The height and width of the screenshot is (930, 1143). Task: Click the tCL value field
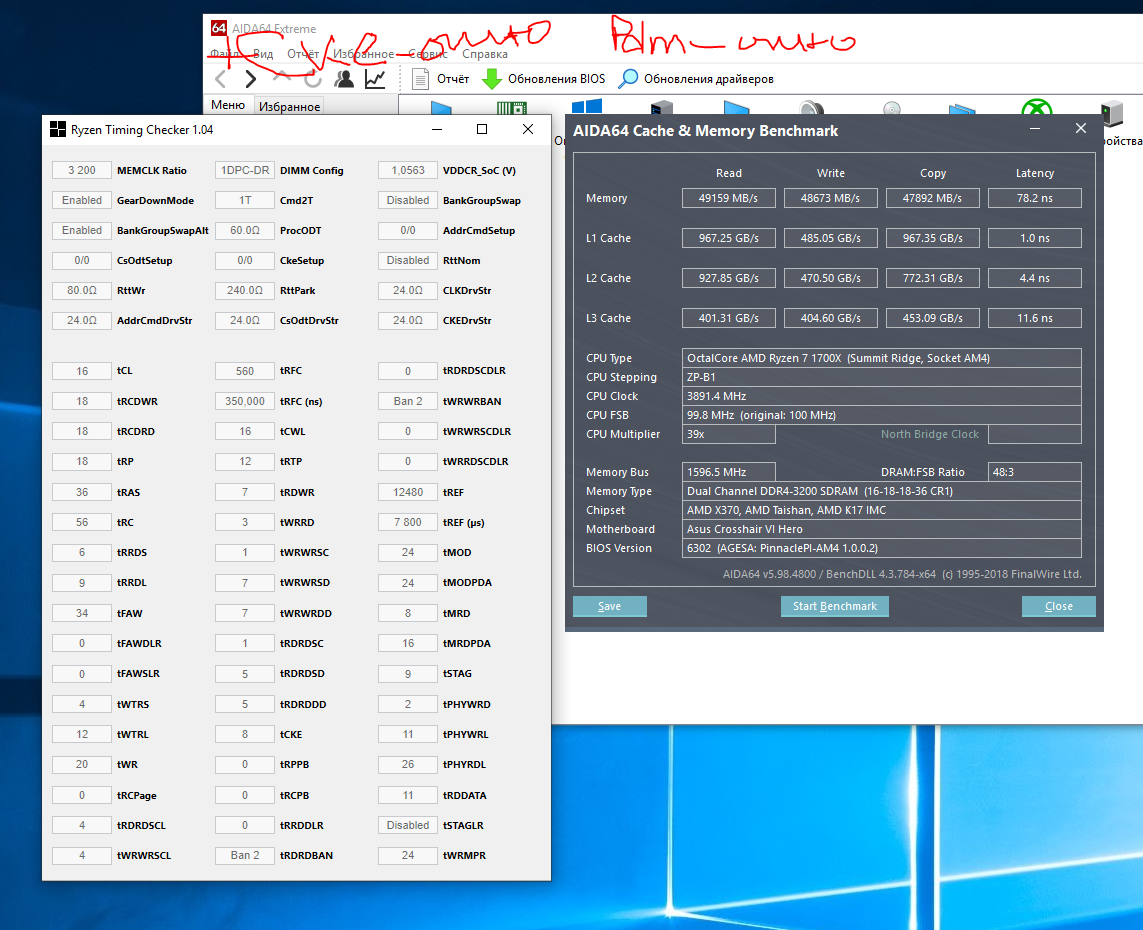point(82,371)
